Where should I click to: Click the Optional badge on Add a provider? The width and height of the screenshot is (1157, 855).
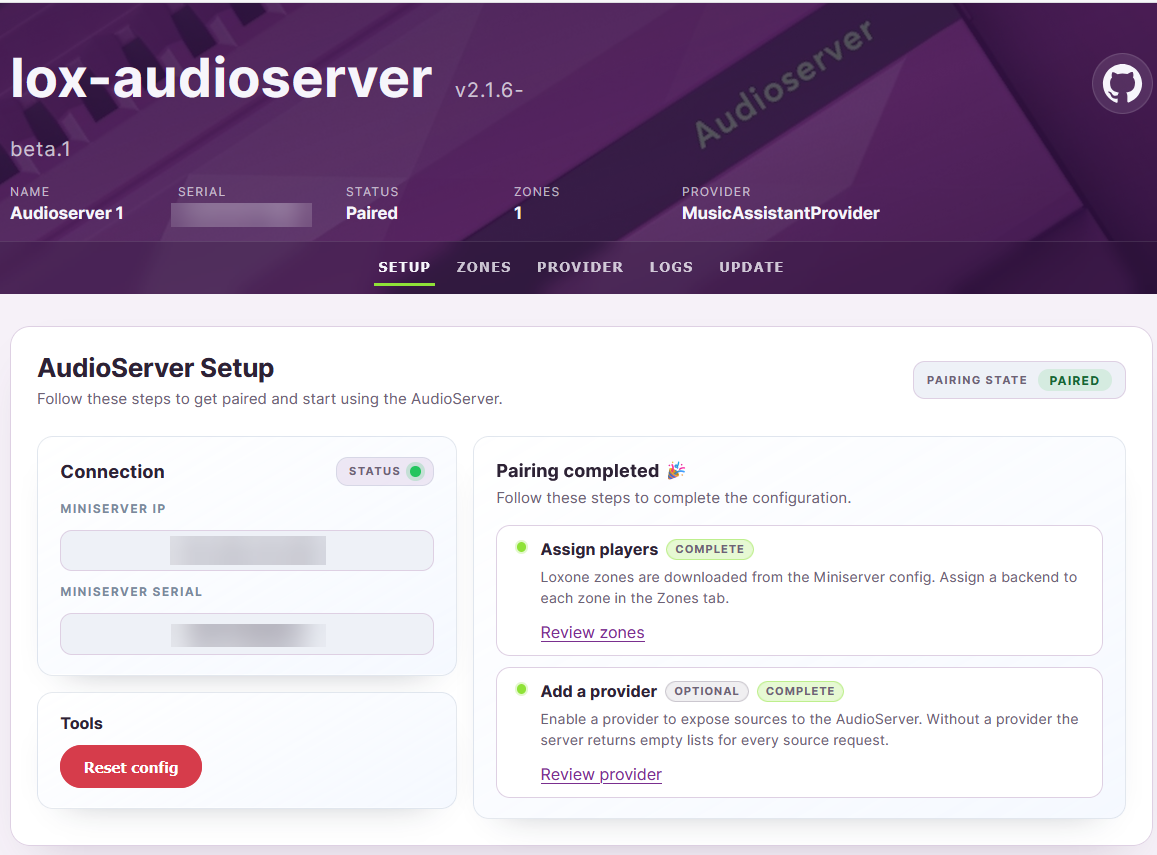click(706, 691)
